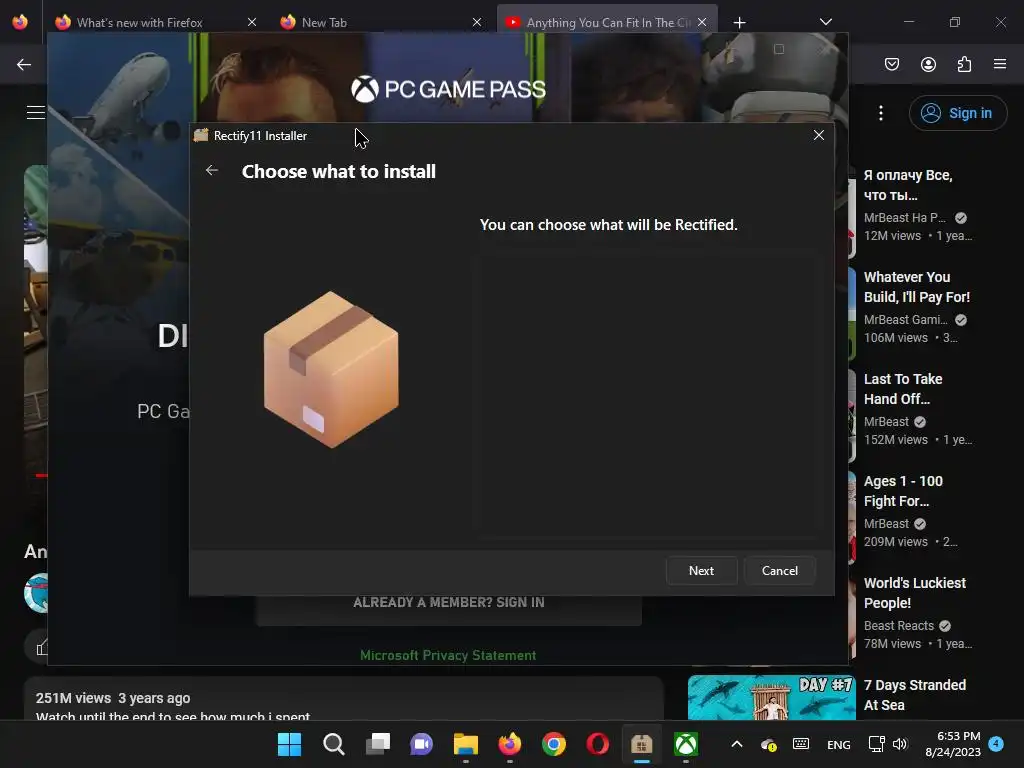Close the What's new with Firefox tab
The image size is (1024, 768).
click(x=251, y=22)
